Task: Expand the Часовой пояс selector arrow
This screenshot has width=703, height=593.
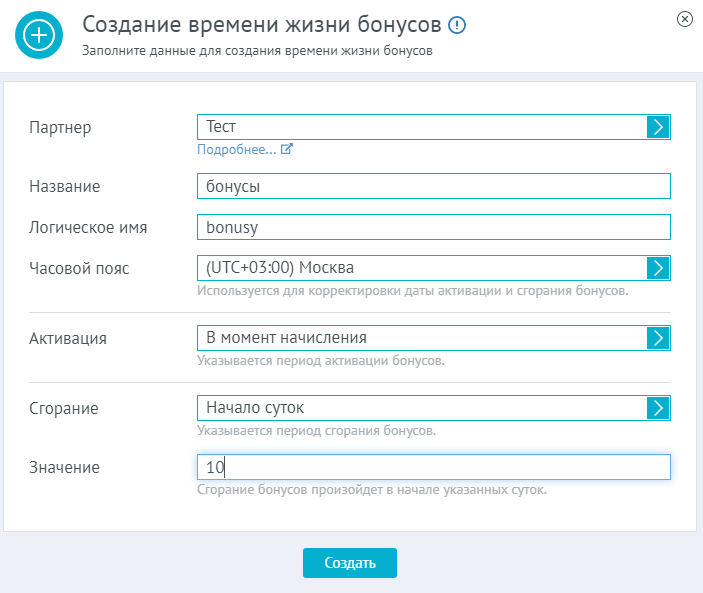Action: [x=658, y=268]
